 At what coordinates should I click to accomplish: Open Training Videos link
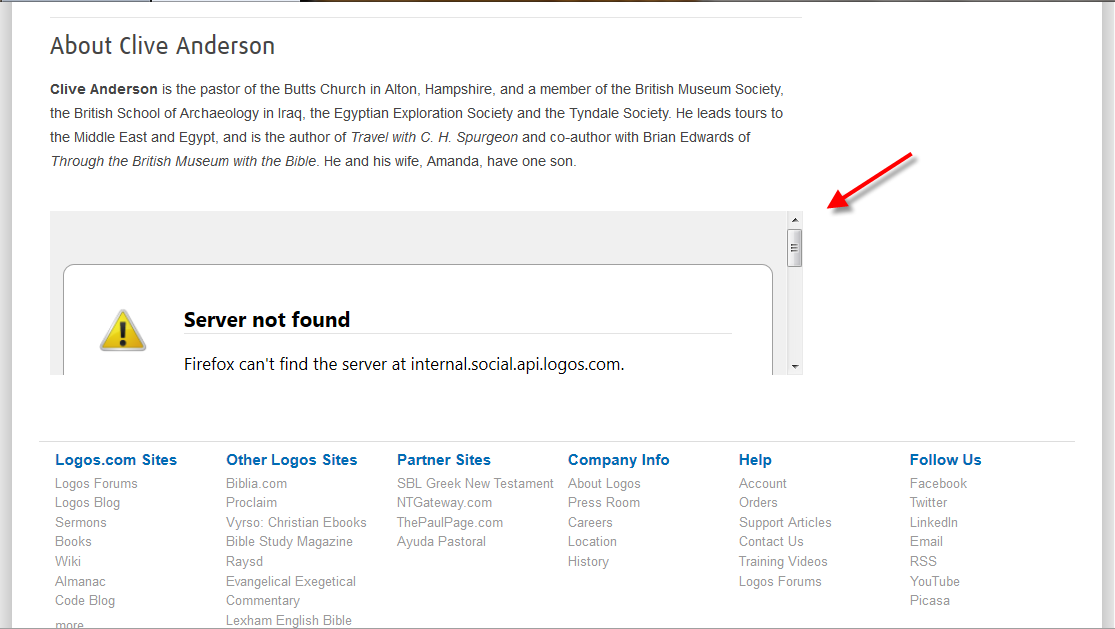[x=783, y=561]
